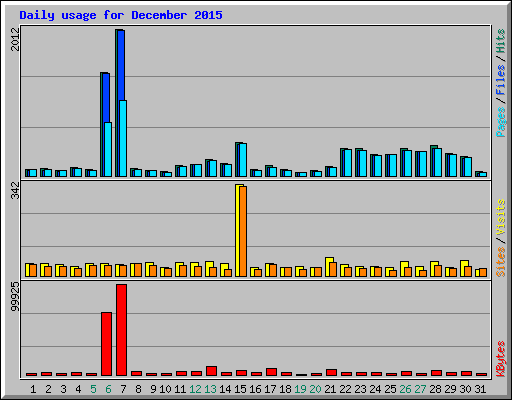This screenshot has width=512, height=400.
Task: Click the red KBytes bar for day 17
Action: coord(271,372)
